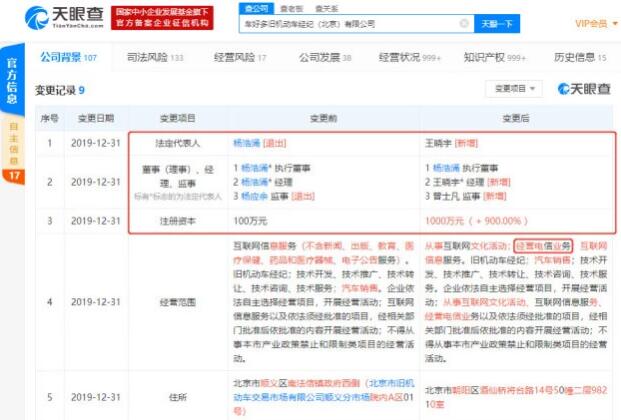Viewport: 621px width, 420px height.
Task: Click the 天眼查 logo at top left
Action: (64, 17)
